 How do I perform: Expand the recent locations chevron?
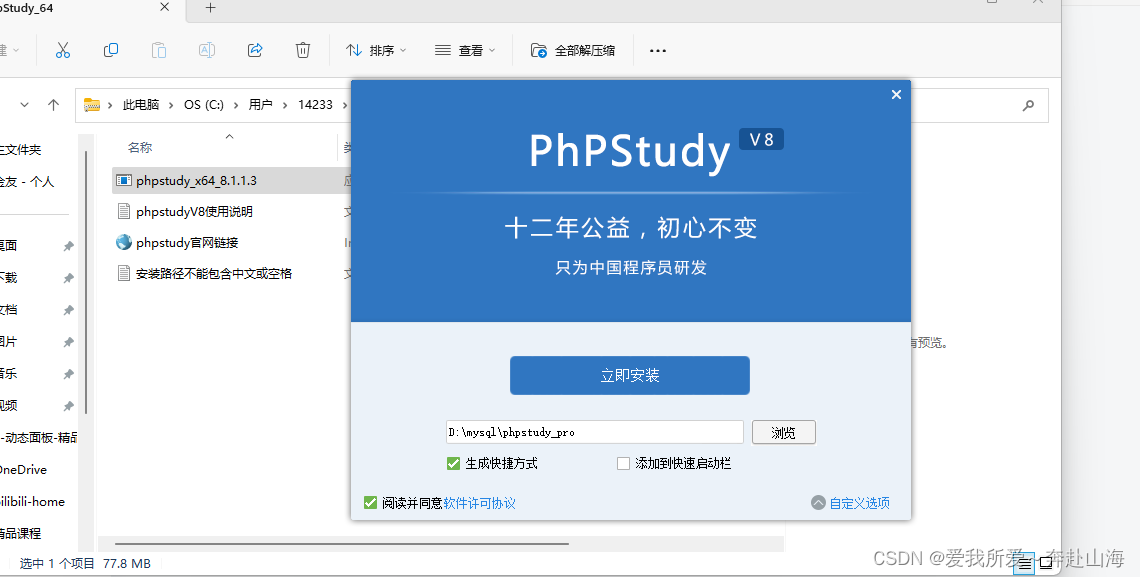25,105
